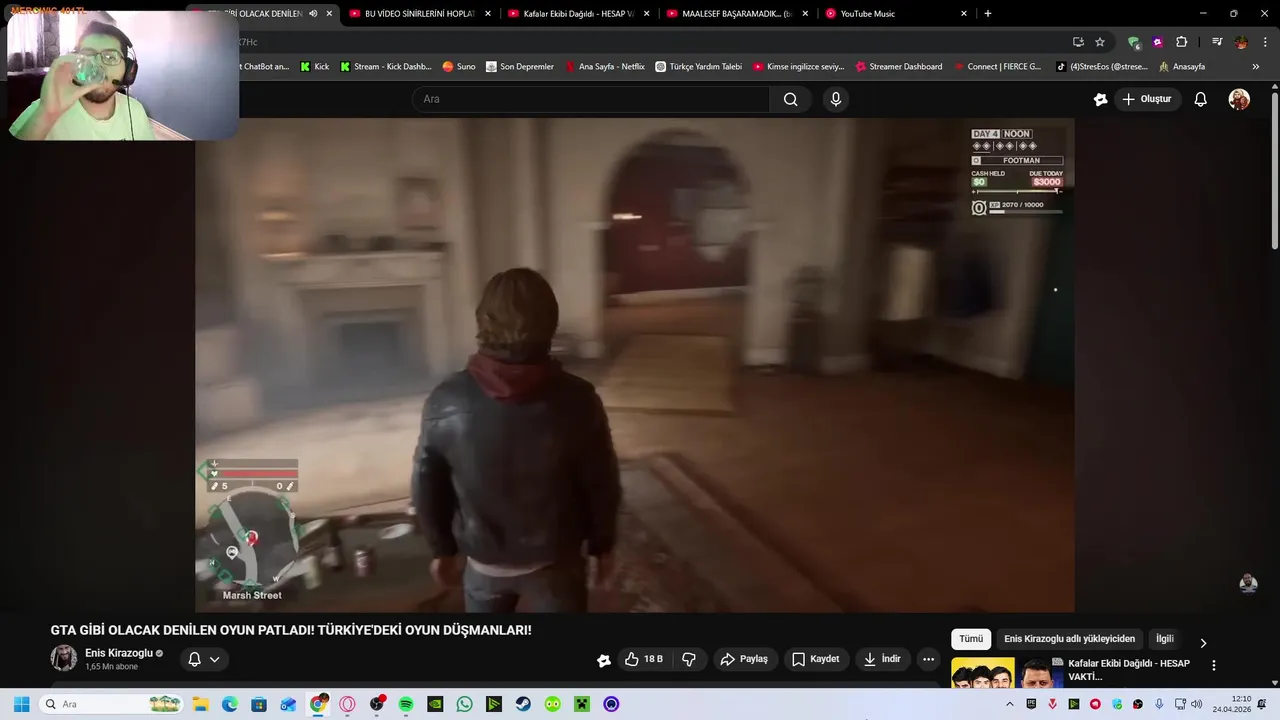This screenshot has height=720, width=1280.
Task: Switch to BU VİDEO SİNİRLERİNİ HOPLAT tab
Action: 420,14
